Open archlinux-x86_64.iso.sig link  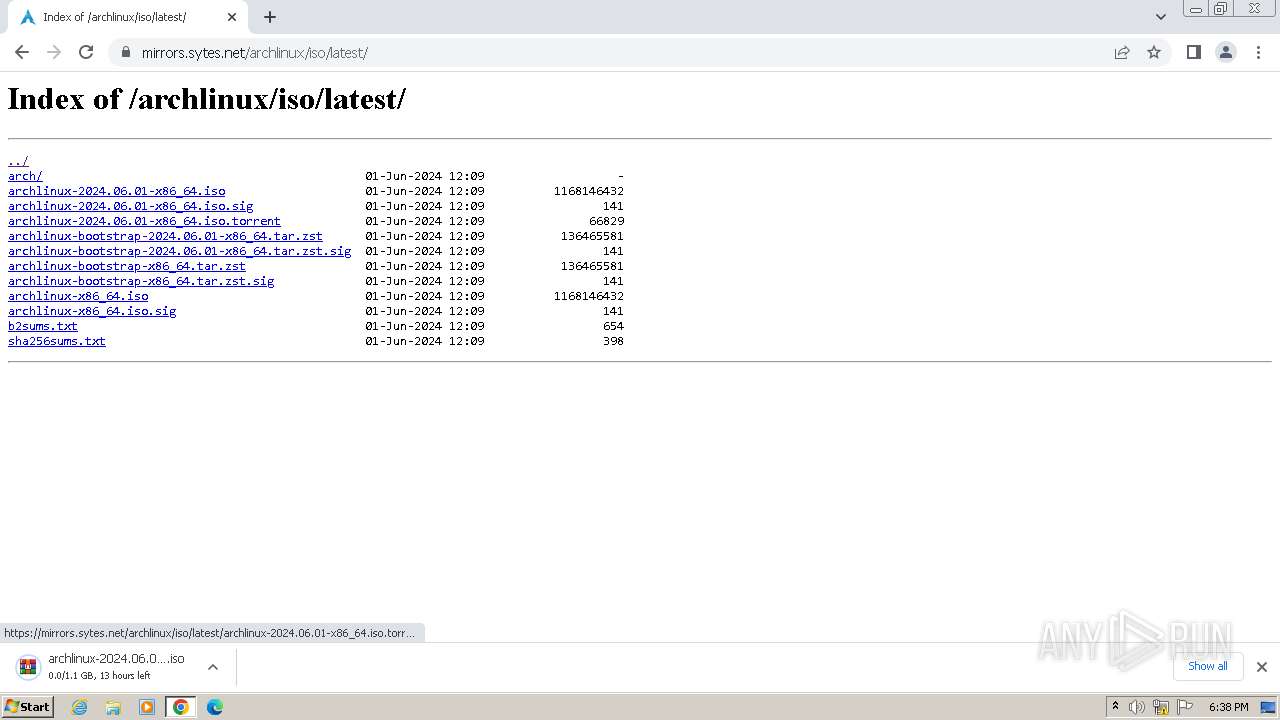click(x=92, y=311)
